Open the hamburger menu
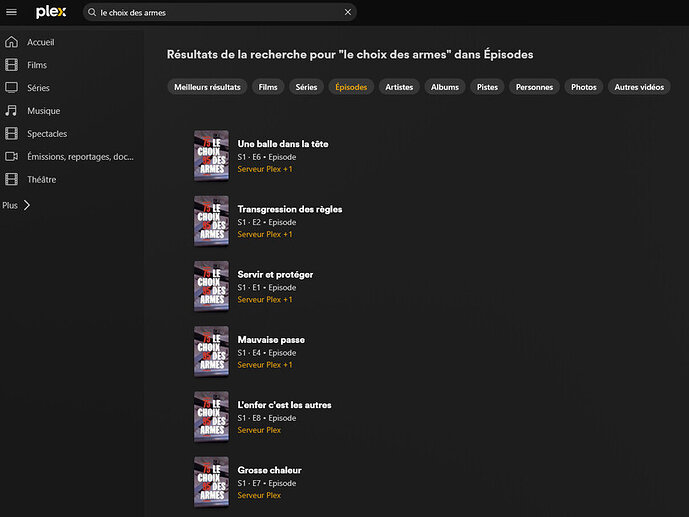689x517 pixels. click(11, 12)
